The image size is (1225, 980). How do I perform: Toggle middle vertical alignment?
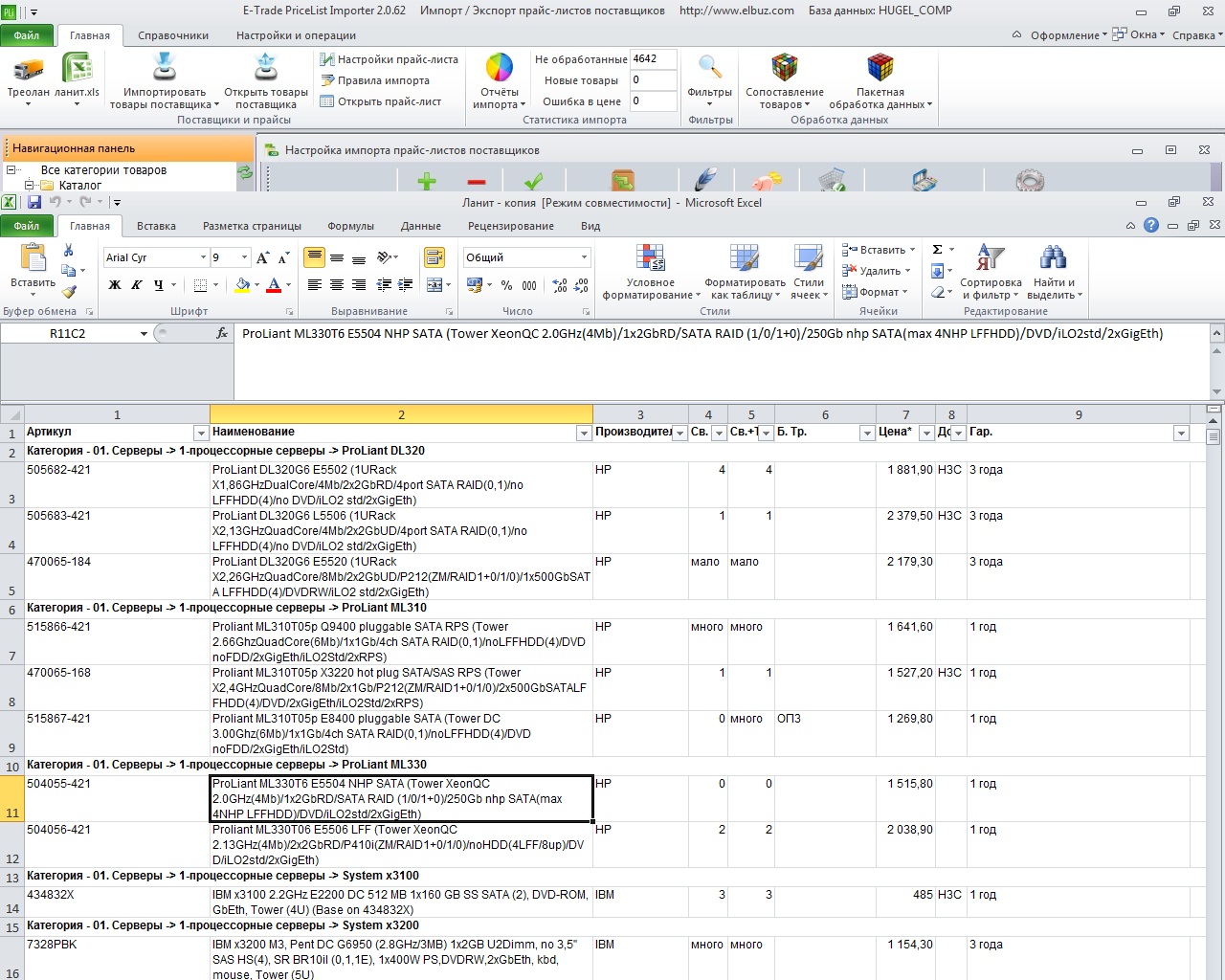tap(336, 257)
